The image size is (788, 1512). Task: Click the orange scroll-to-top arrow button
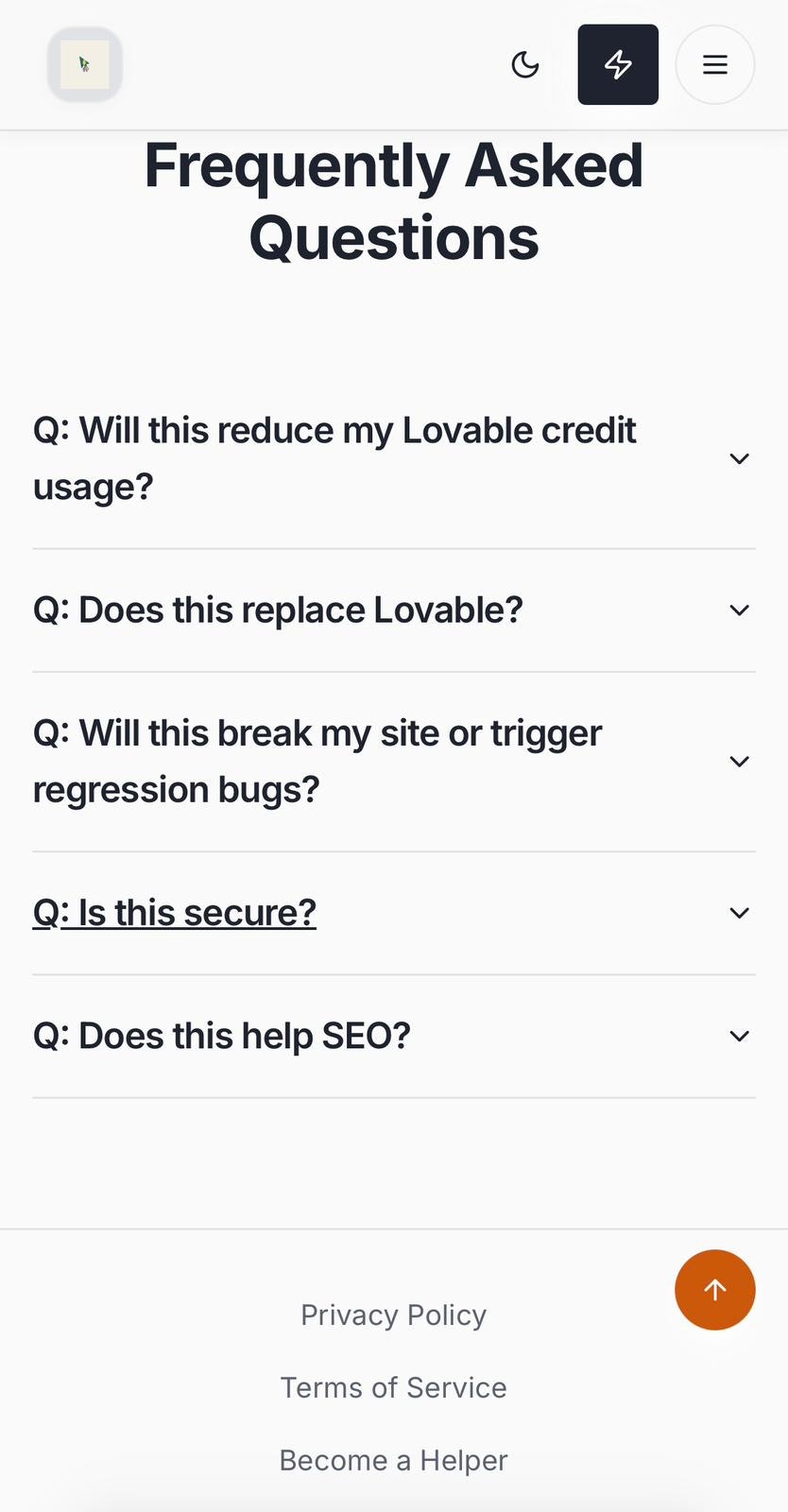click(x=715, y=1290)
